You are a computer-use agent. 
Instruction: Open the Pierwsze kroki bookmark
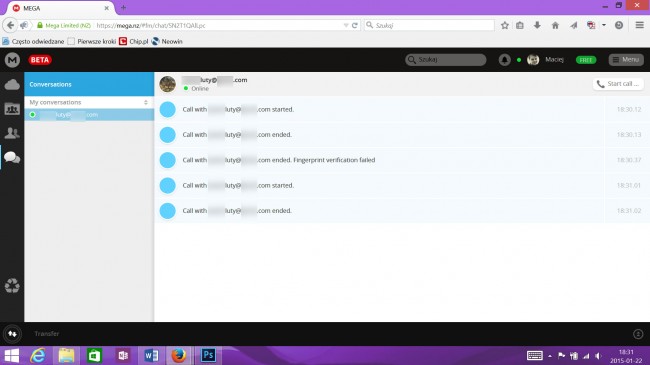(x=92, y=41)
